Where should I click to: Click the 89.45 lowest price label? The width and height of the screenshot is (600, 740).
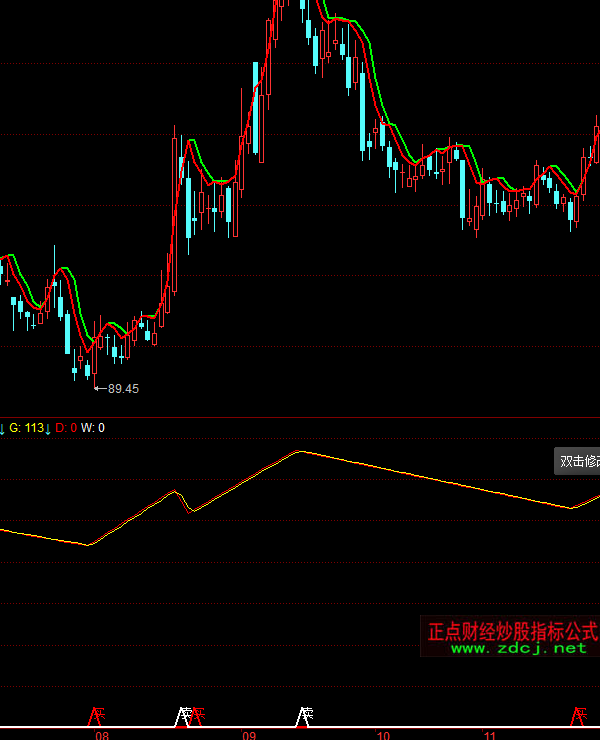[123, 388]
